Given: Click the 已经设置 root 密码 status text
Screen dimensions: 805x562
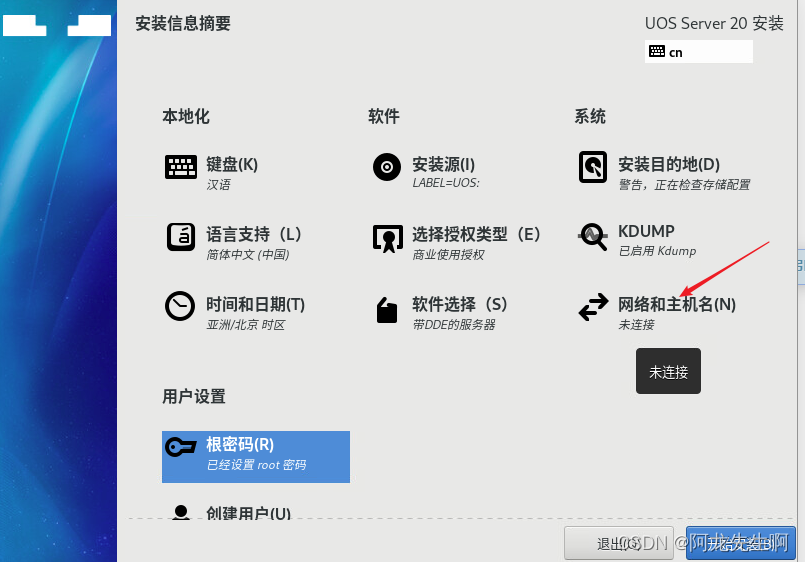Looking at the screenshot, I should [x=256, y=465].
